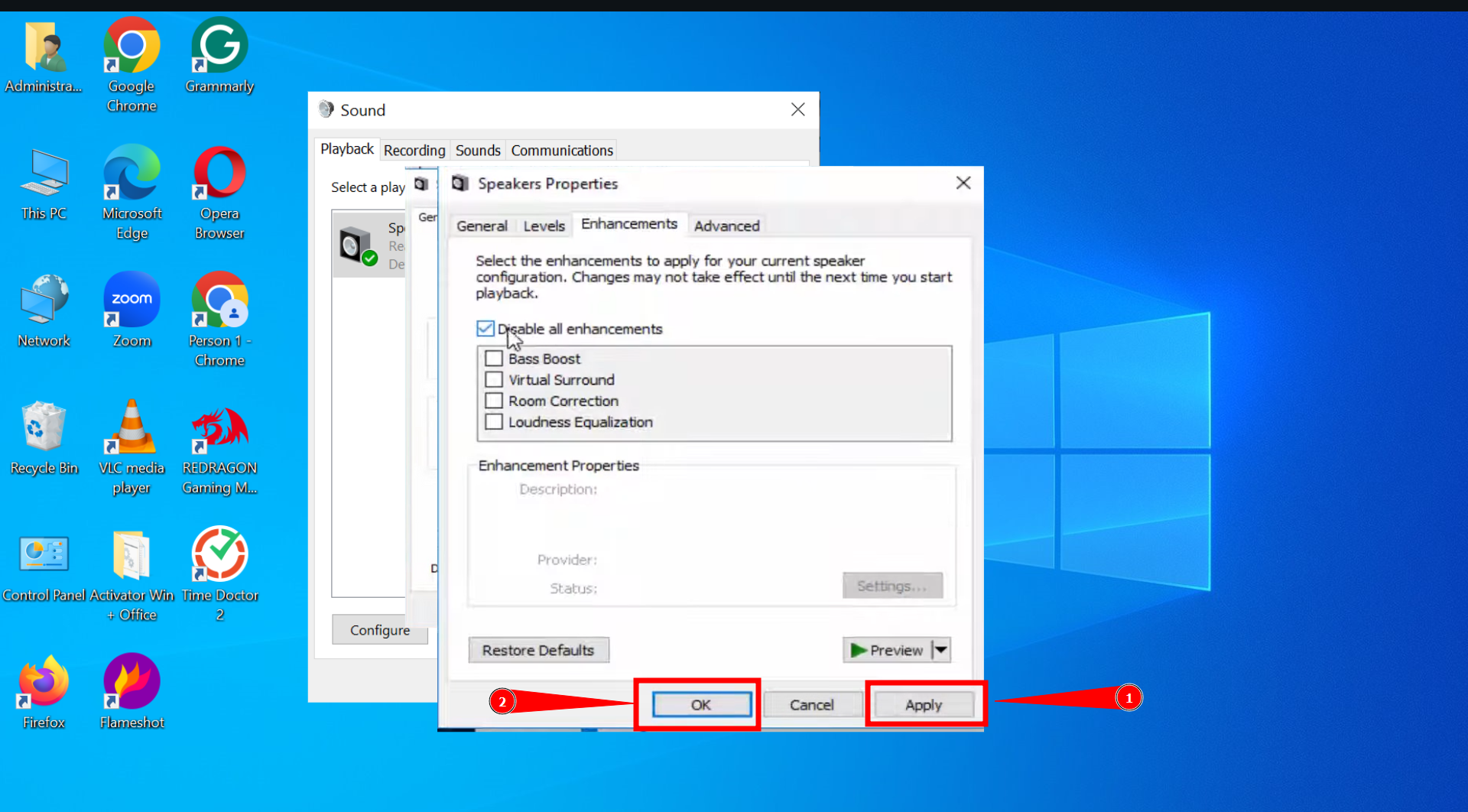The image size is (1468, 812).
Task: Launch Firefox from the desktop
Action: (44, 693)
